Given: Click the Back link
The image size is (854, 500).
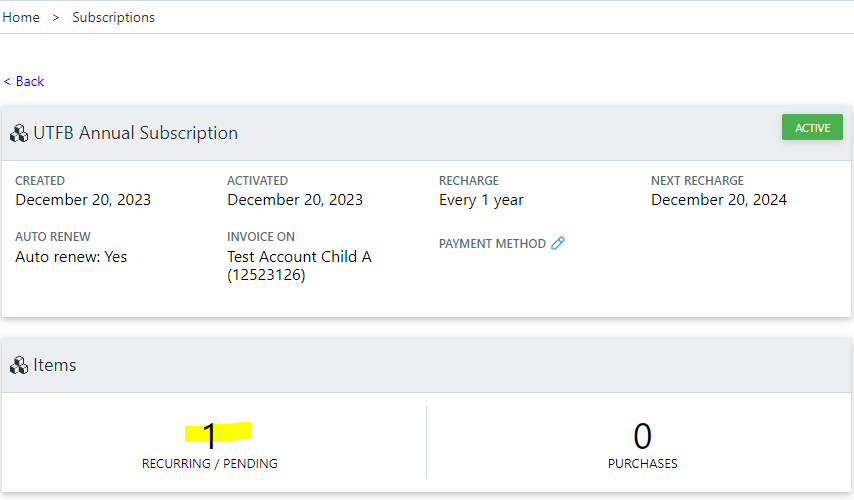Looking at the screenshot, I should click(x=24, y=81).
